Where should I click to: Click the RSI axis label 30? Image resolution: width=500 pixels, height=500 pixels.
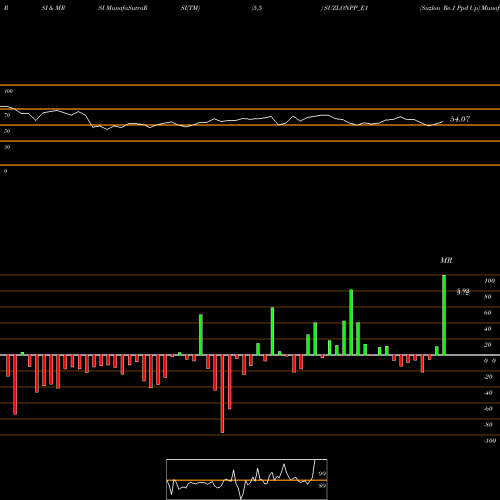coord(7,147)
